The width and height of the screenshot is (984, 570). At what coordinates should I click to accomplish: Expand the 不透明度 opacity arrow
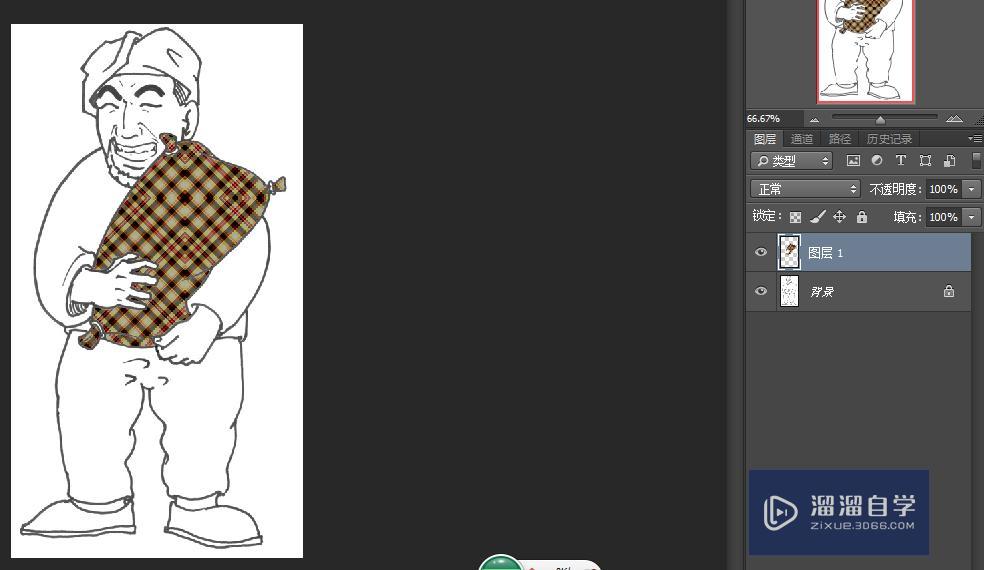(x=971, y=189)
